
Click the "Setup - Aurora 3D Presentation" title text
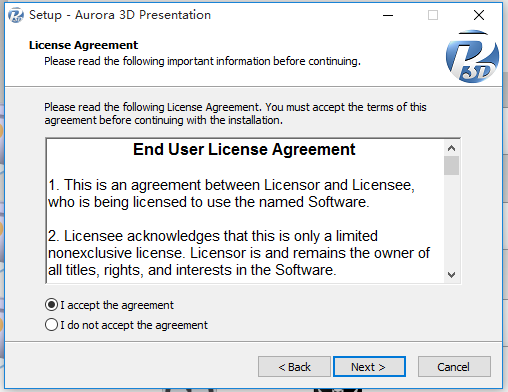pyautogui.click(x=120, y=15)
